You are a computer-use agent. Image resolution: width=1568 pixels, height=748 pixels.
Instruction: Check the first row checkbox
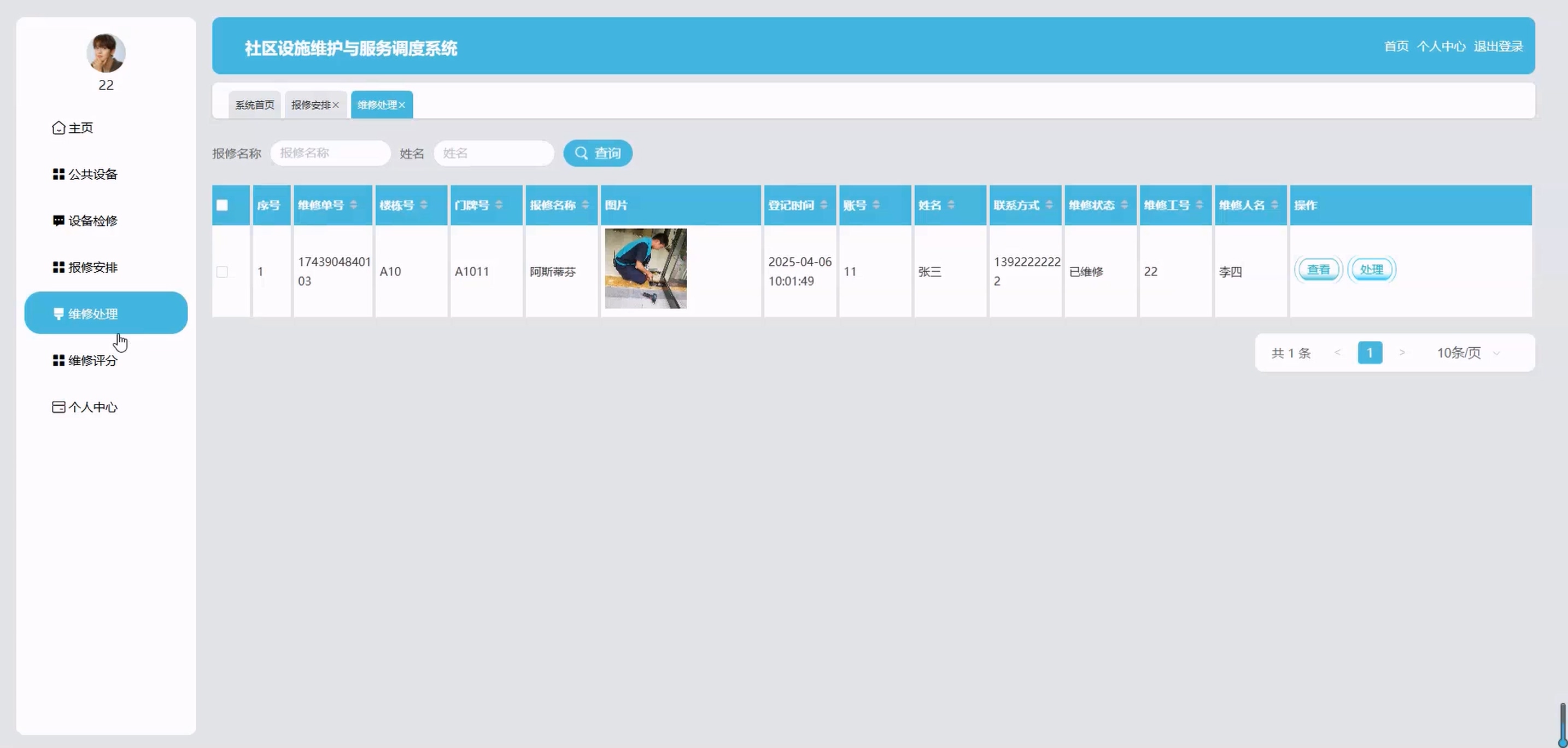click(222, 271)
